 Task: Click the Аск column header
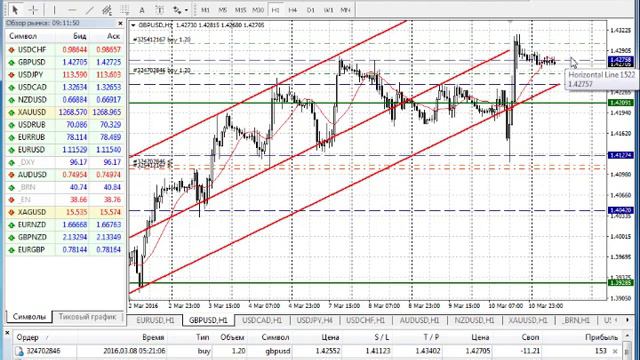click(x=113, y=36)
